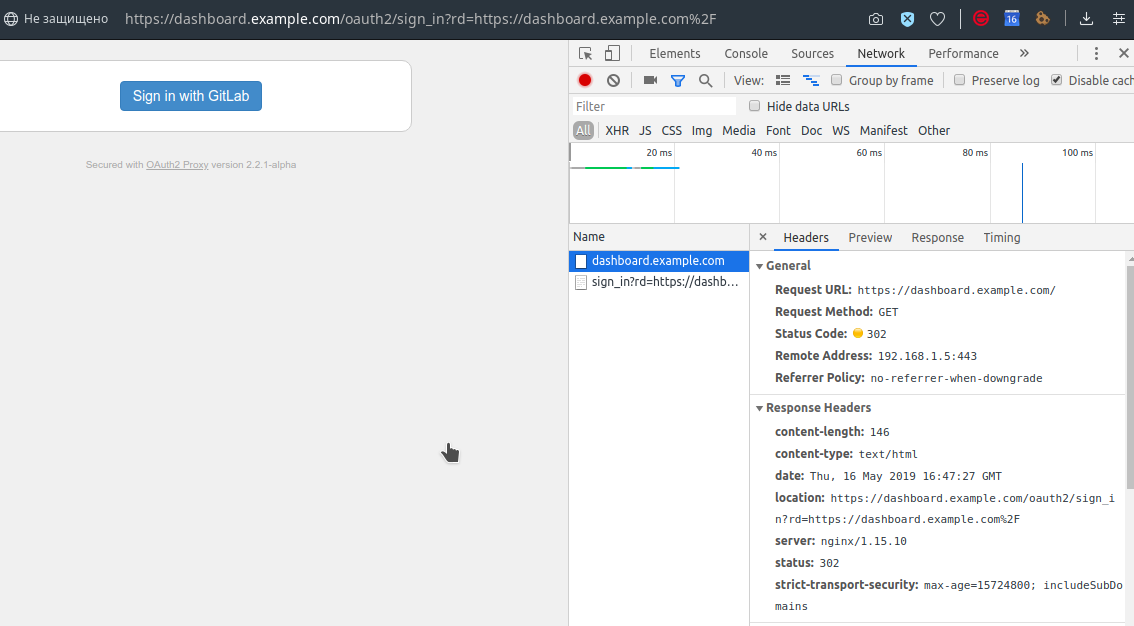Enable Group by frame checkbox

(x=837, y=80)
